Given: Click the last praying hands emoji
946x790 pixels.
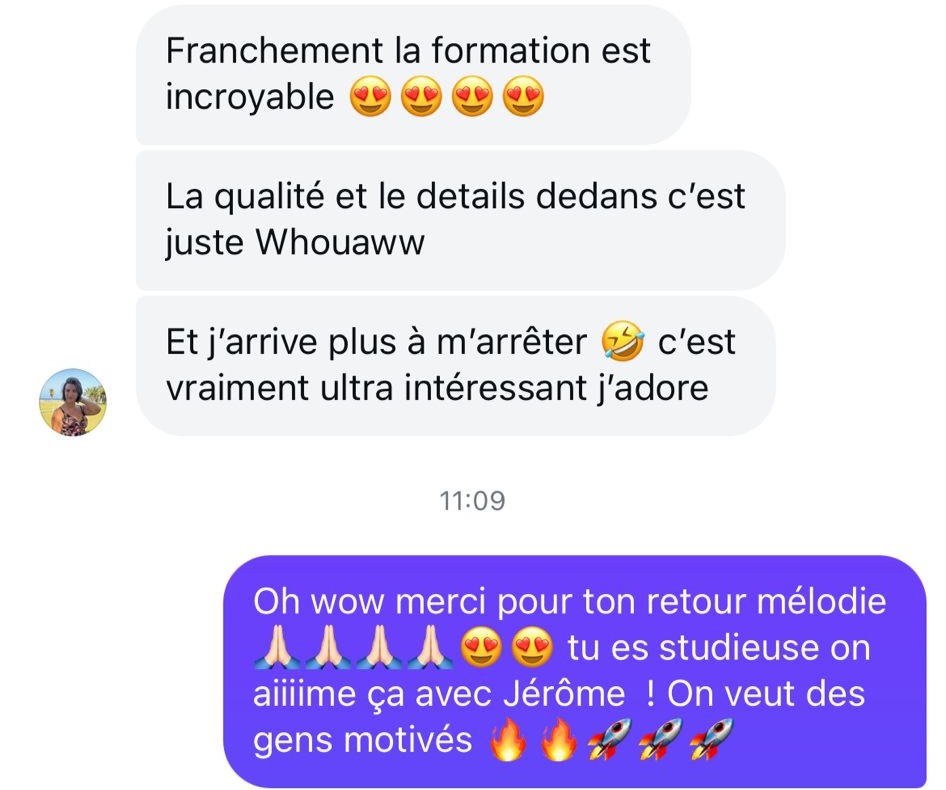Looking at the screenshot, I should [430, 646].
